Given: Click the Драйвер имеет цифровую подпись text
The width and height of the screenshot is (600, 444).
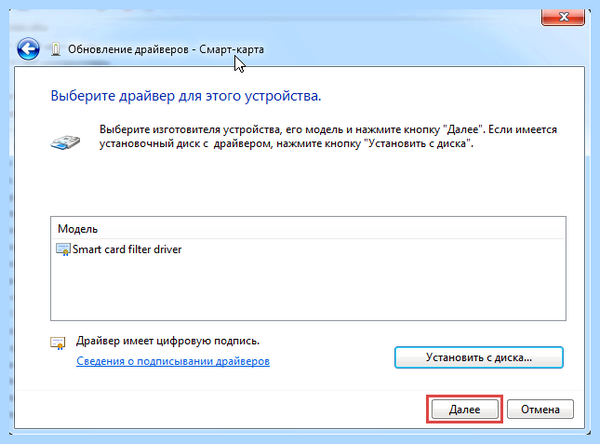Looking at the screenshot, I should (168, 341).
